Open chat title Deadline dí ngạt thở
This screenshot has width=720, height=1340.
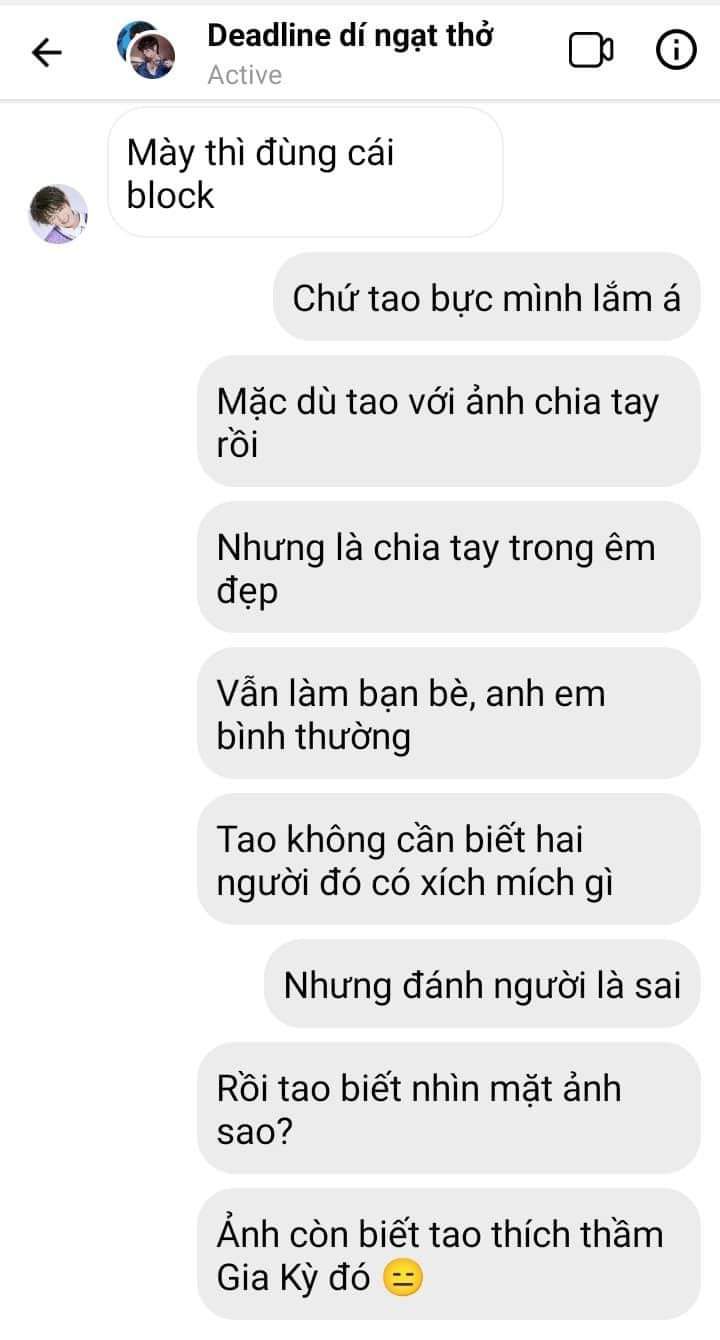coord(350,35)
